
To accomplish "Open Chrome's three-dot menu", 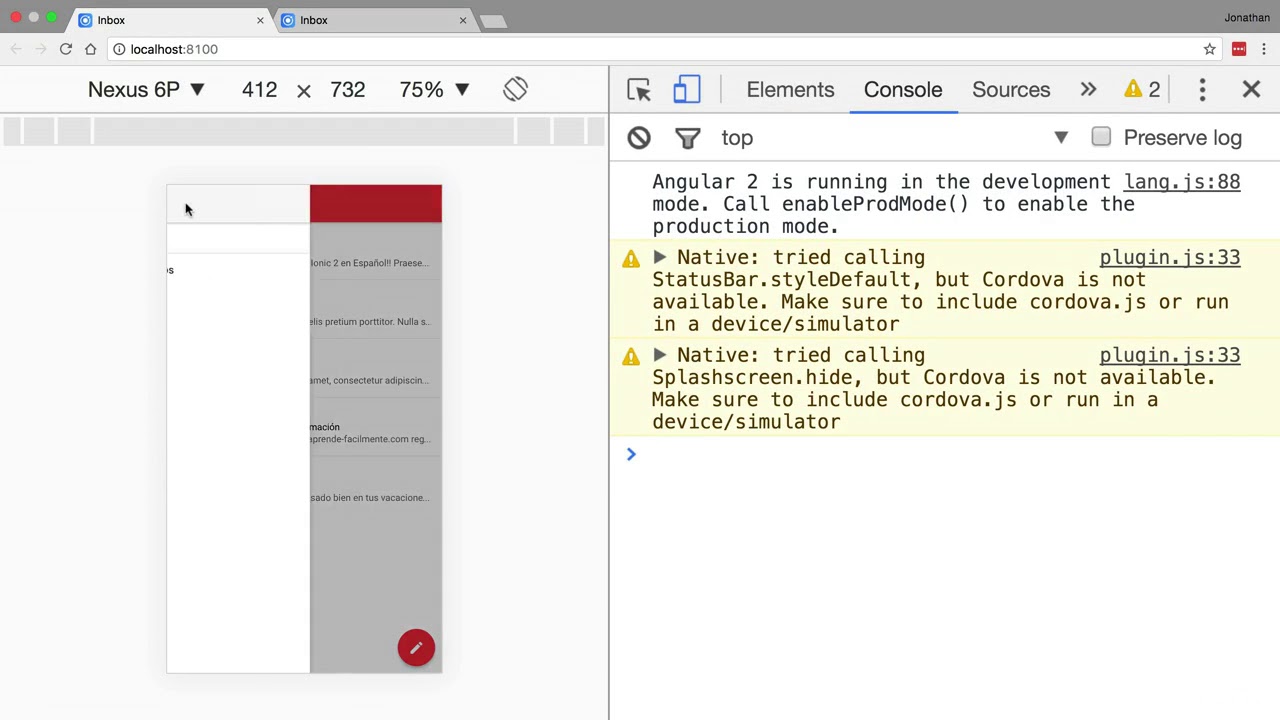I will 1264,49.
